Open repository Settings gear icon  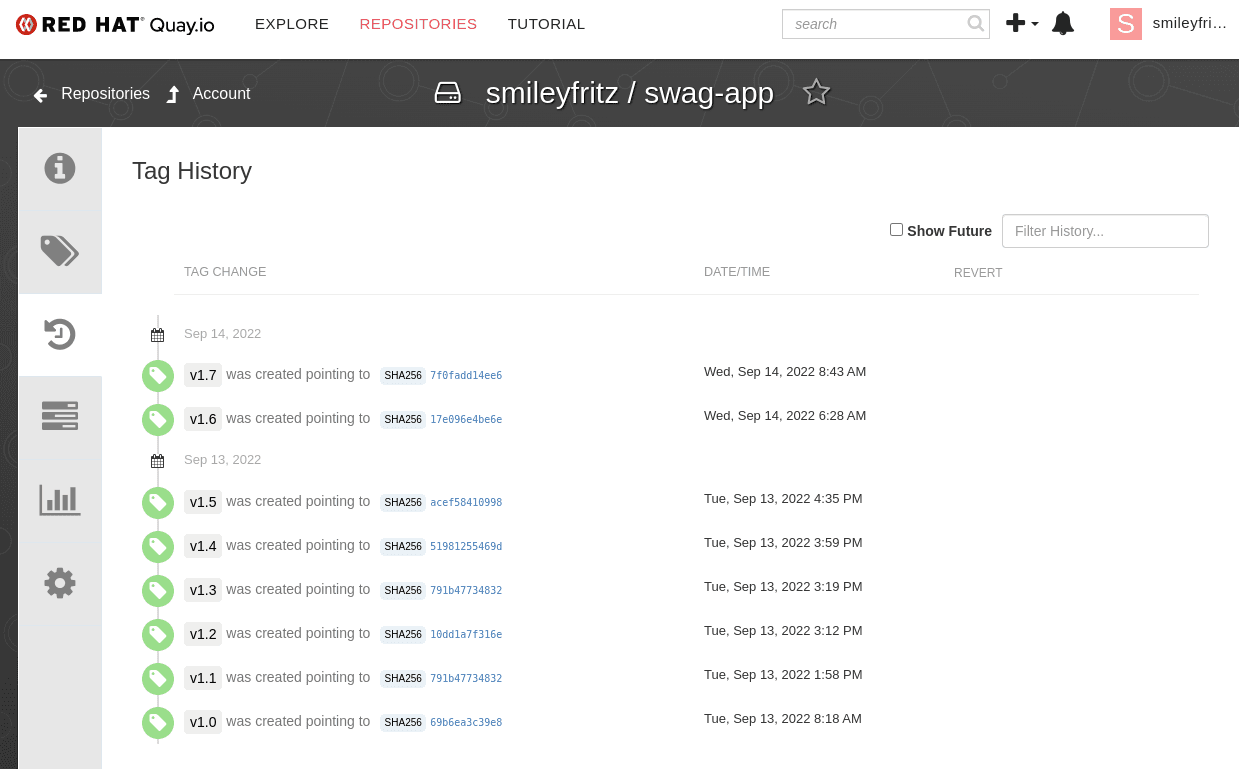[60, 582]
